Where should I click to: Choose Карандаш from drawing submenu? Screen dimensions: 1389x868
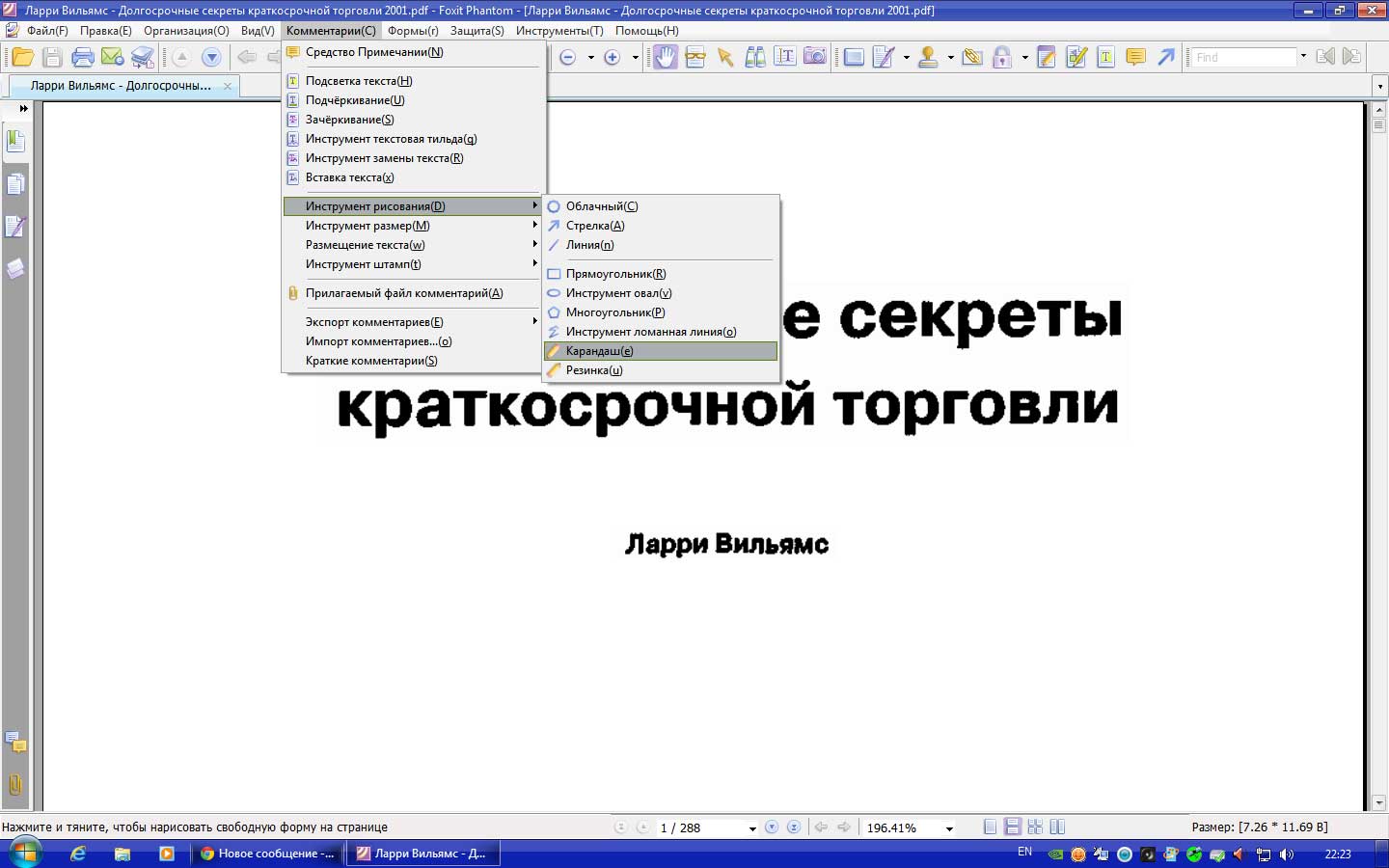coord(599,351)
